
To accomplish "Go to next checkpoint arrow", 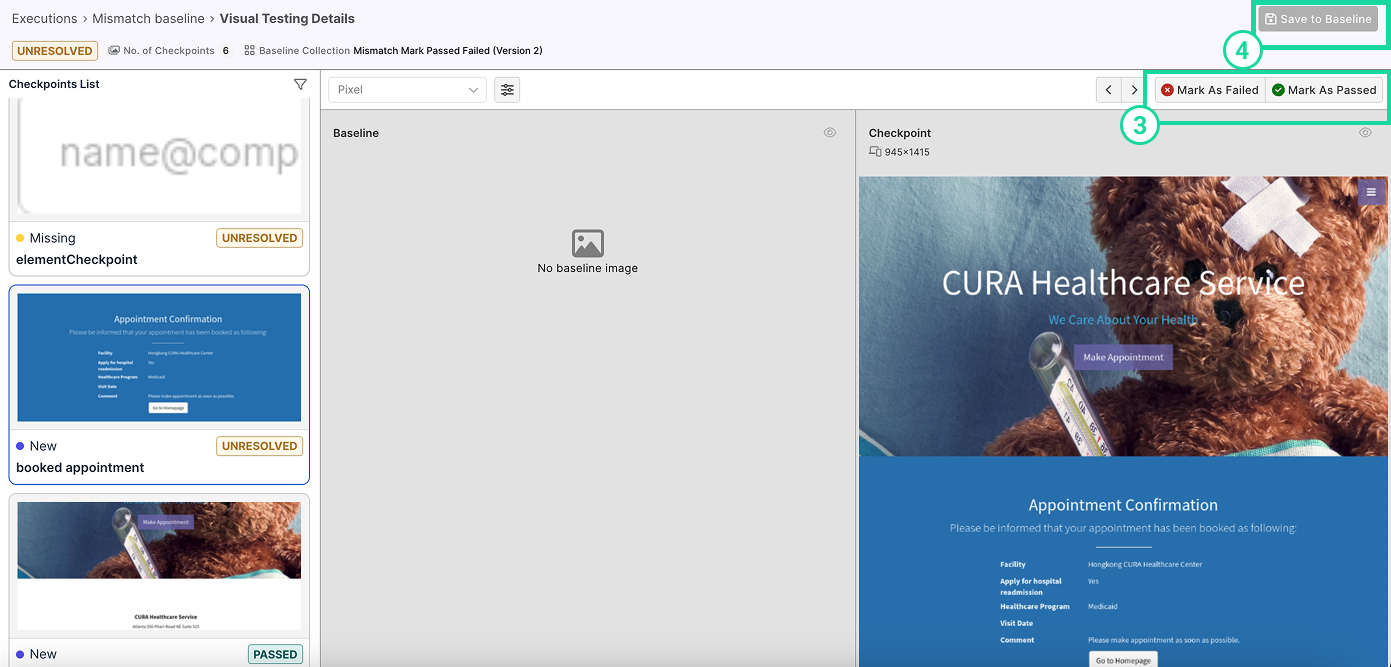I will (x=1133, y=90).
